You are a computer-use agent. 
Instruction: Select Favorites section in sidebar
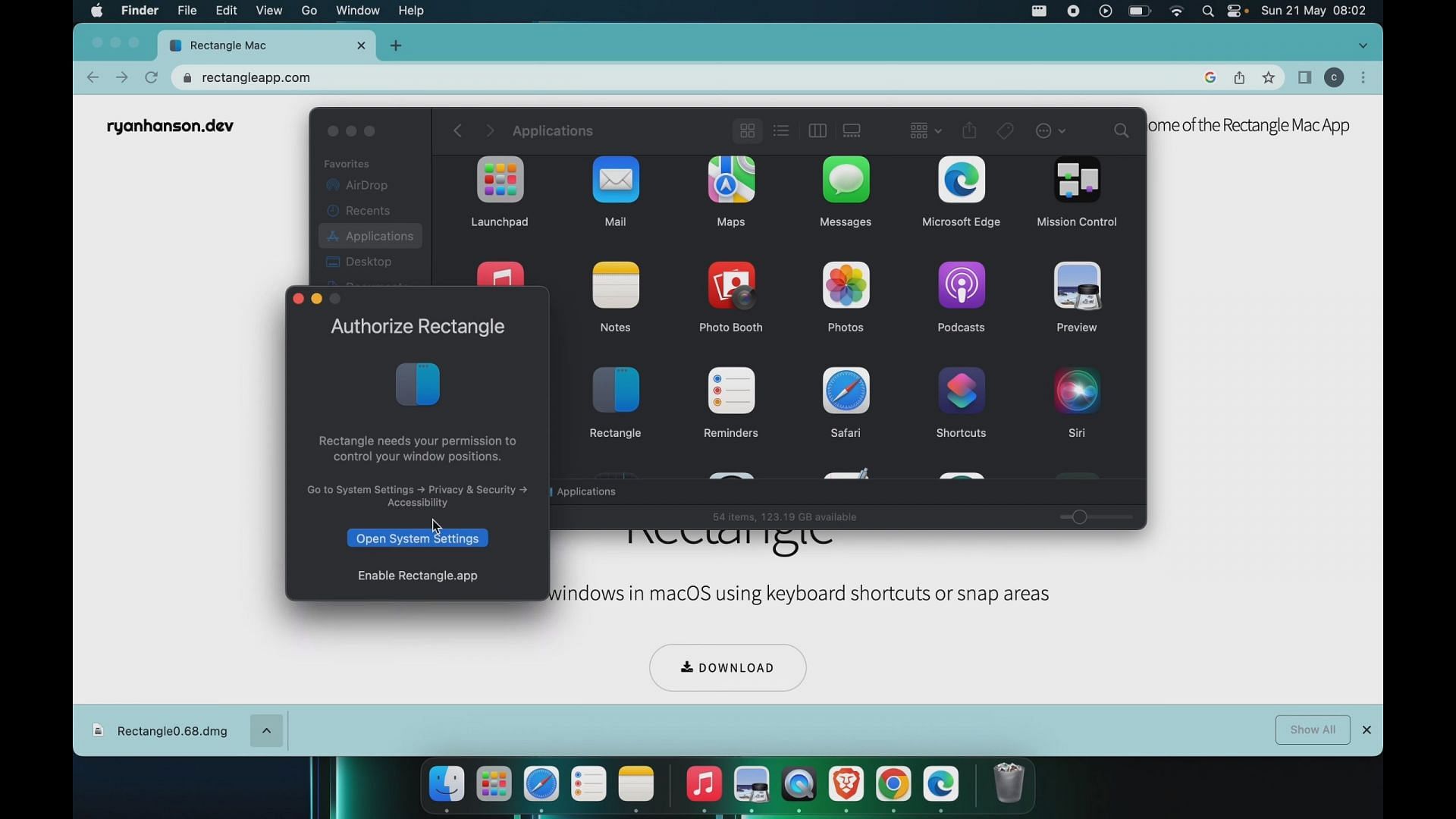pos(346,163)
